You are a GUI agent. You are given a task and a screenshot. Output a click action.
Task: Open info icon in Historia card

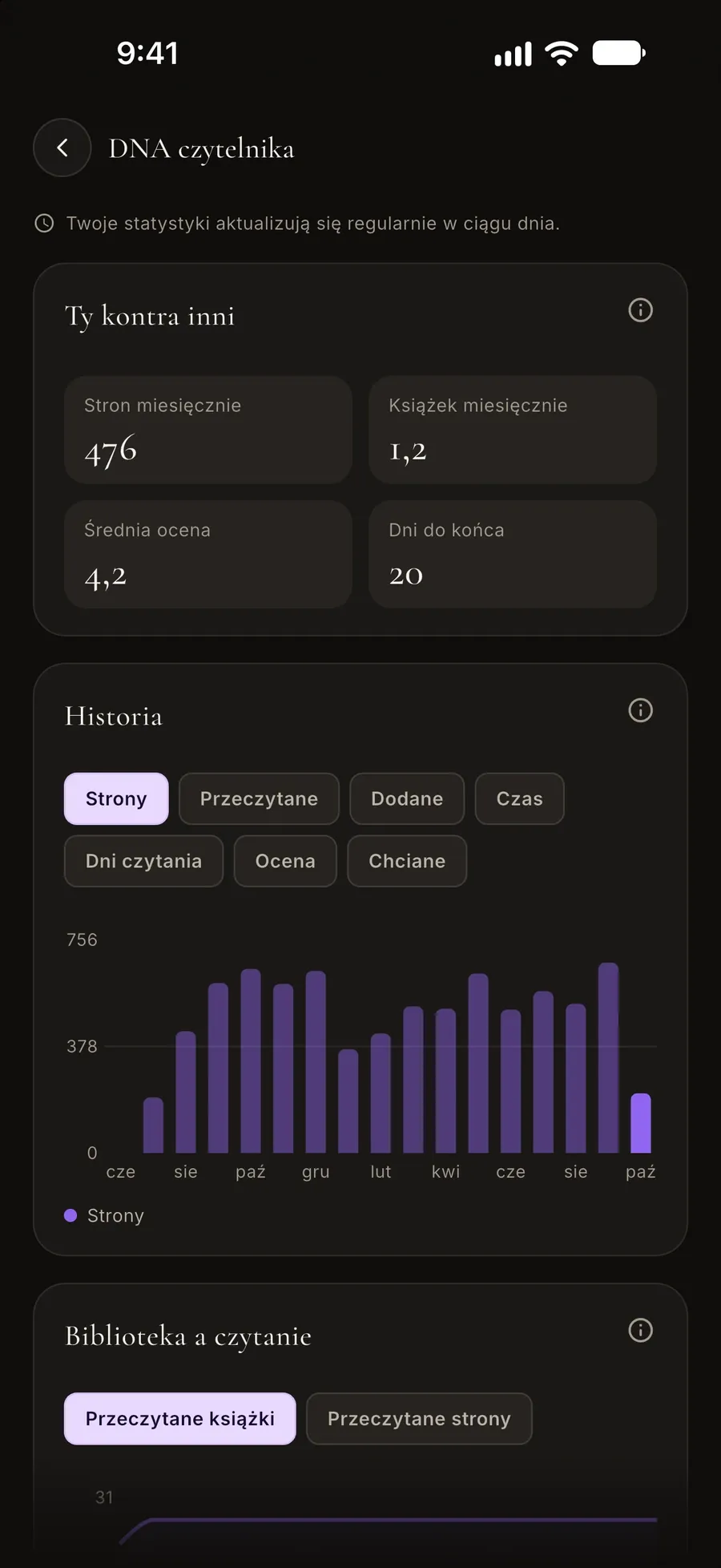point(640,710)
